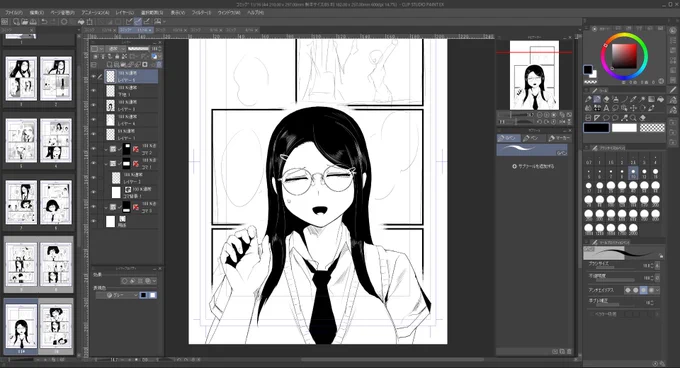Viewport: 680px width, 368px height.
Task: Open the ウィンドウ(W) menu
Action: pos(229,13)
